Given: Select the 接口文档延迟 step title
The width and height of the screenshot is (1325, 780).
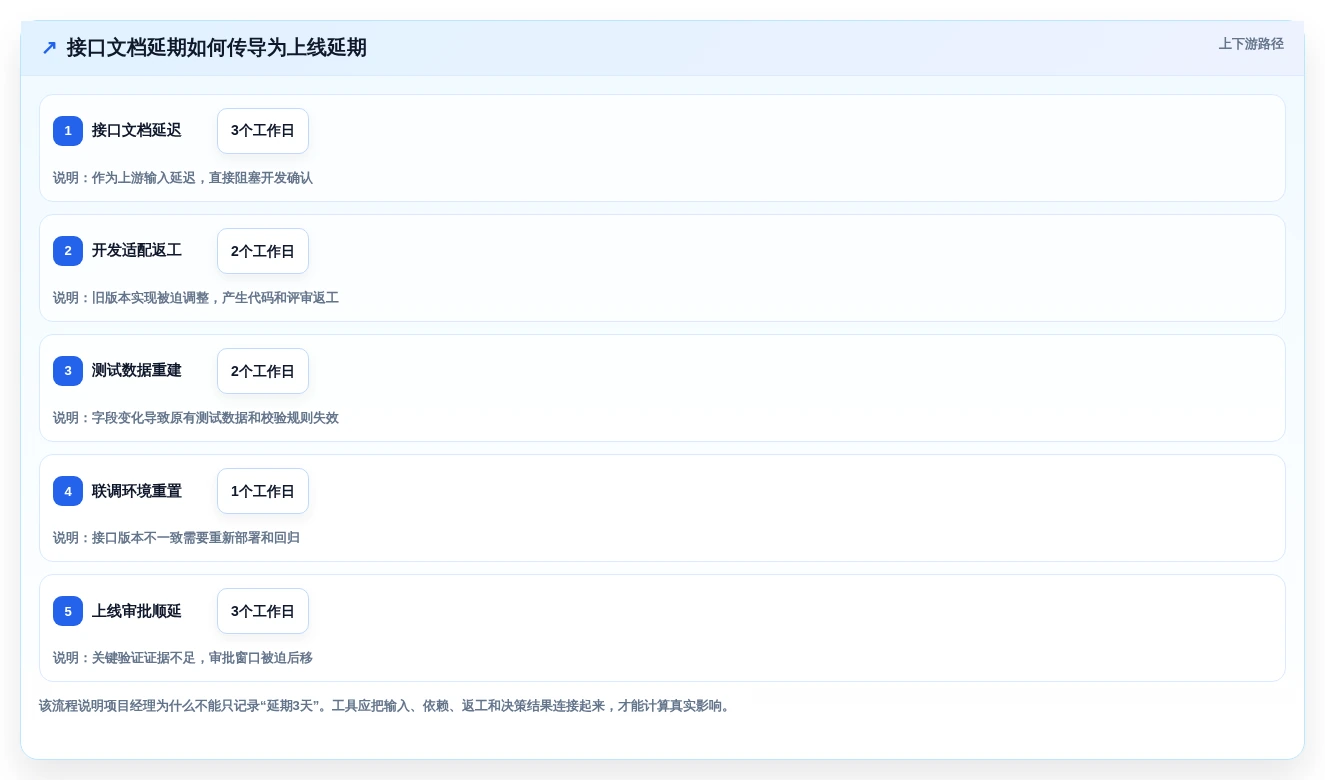Looking at the screenshot, I should pos(137,131).
